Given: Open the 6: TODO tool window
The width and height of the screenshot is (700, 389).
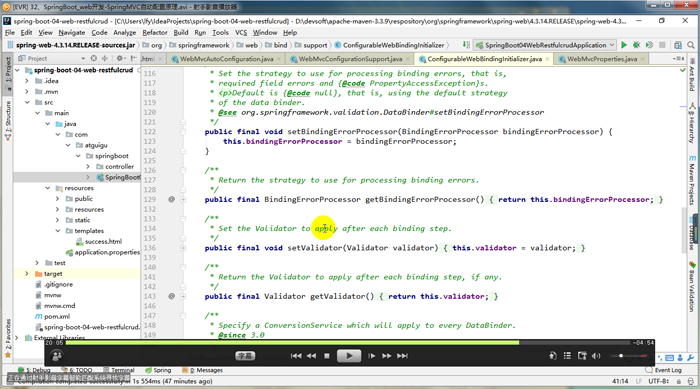Looking at the screenshot, I should [x=77, y=370].
